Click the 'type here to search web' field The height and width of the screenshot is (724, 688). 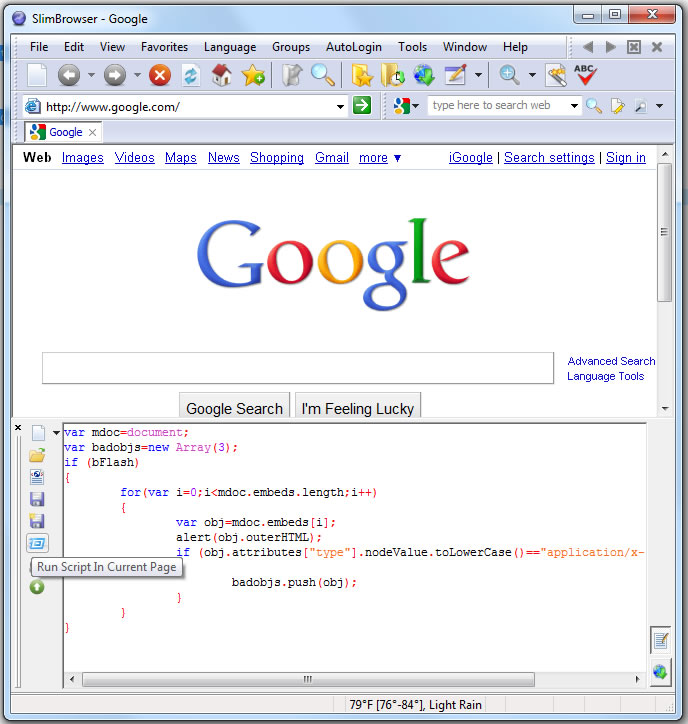(x=498, y=105)
